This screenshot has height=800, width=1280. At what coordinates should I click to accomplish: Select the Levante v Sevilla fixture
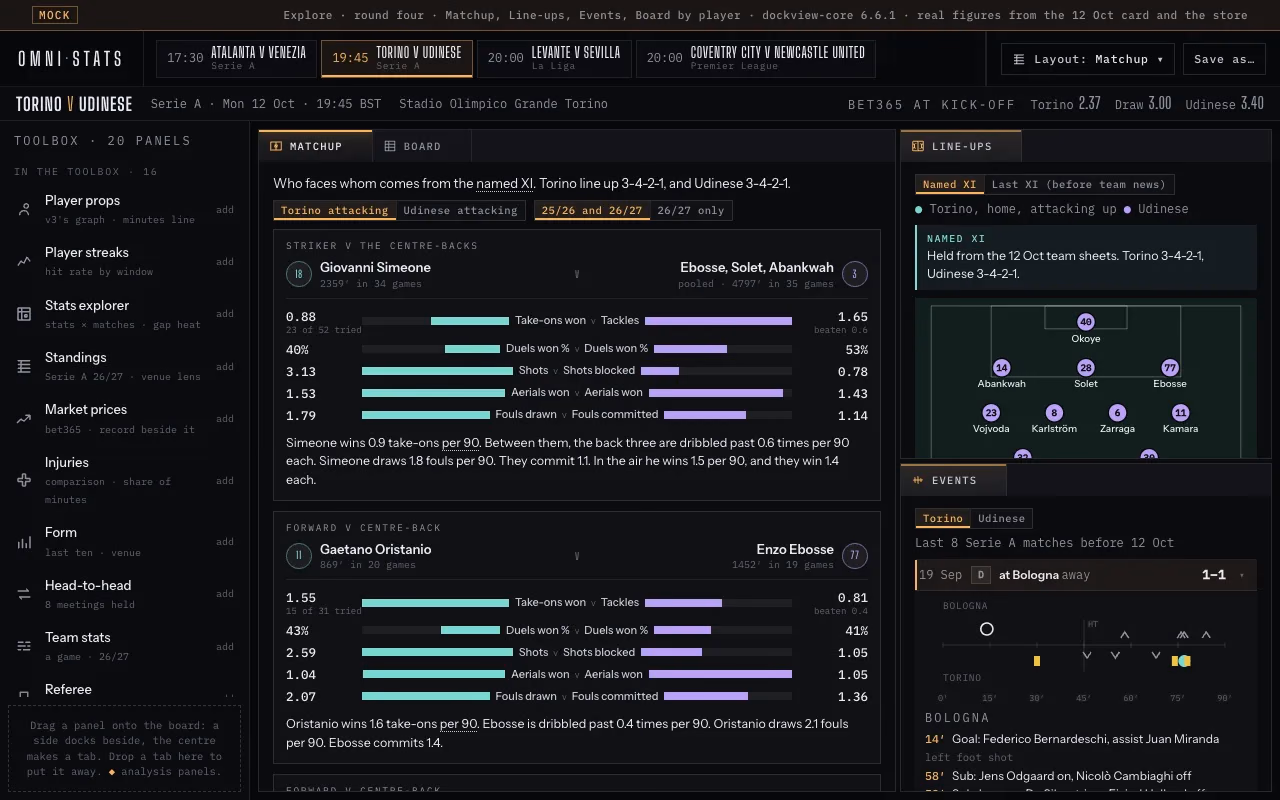click(554, 58)
